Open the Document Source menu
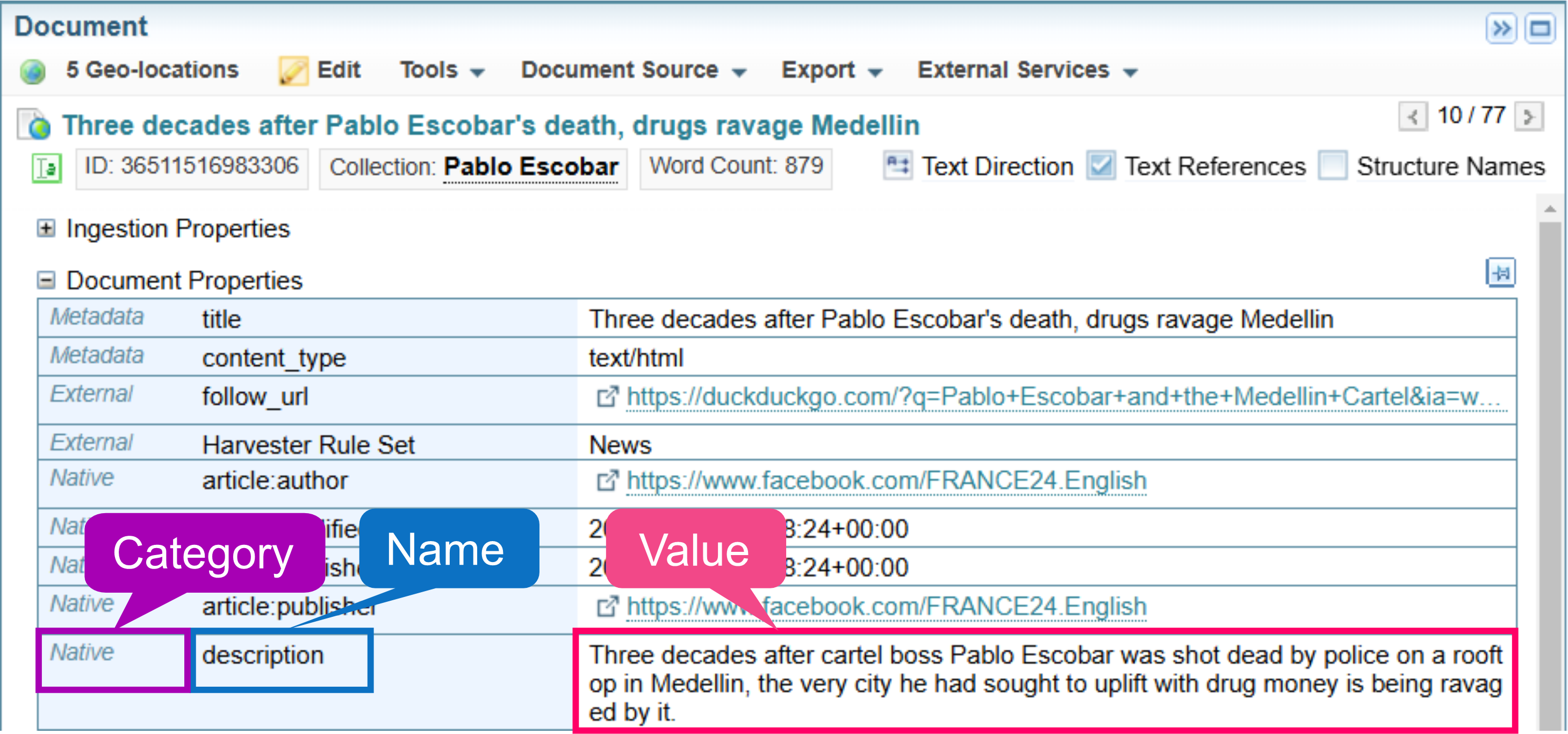The width and height of the screenshot is (1568, 734). (x=632, y=70)
